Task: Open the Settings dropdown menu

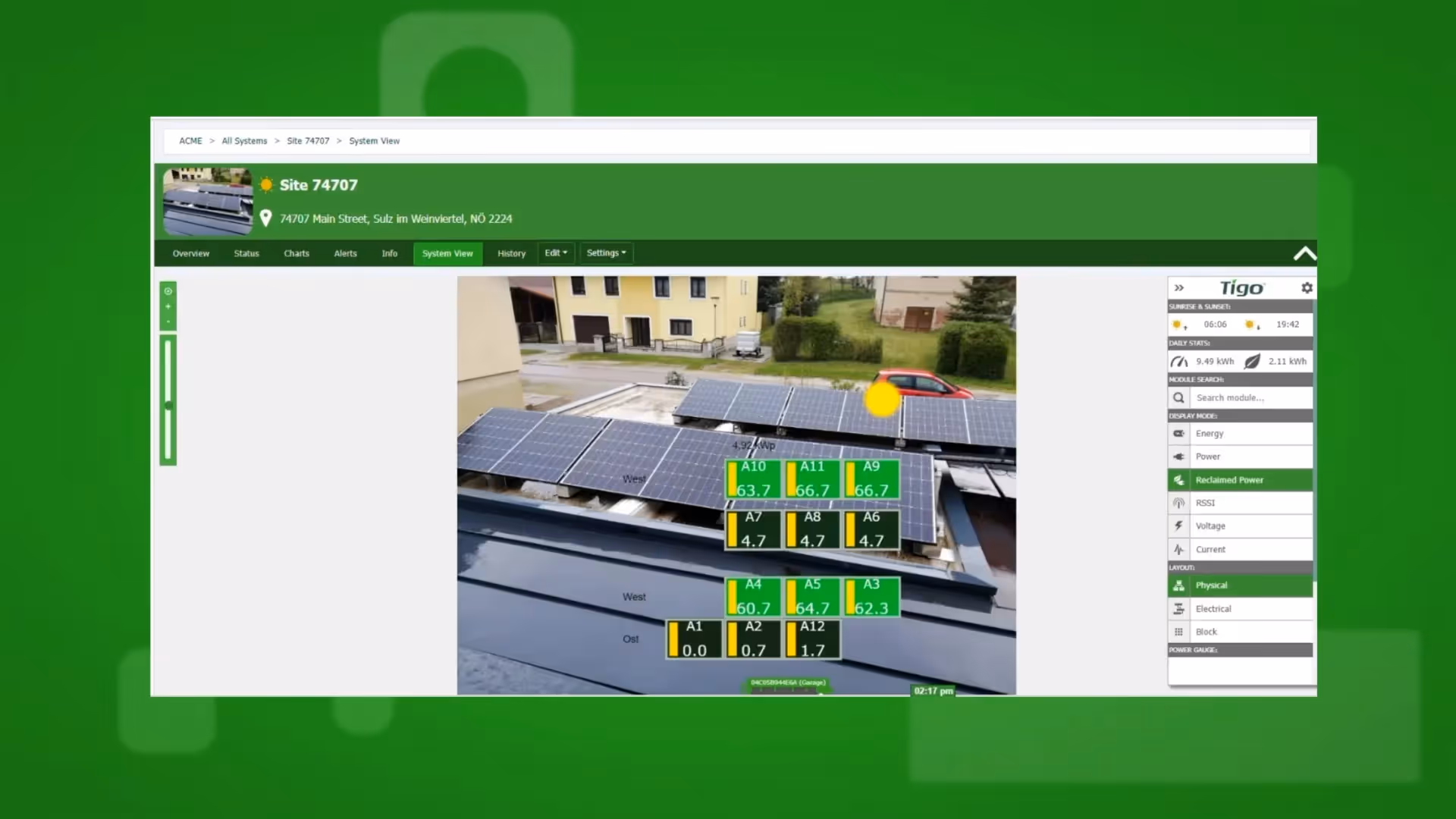Action: (x=606, y=253)
